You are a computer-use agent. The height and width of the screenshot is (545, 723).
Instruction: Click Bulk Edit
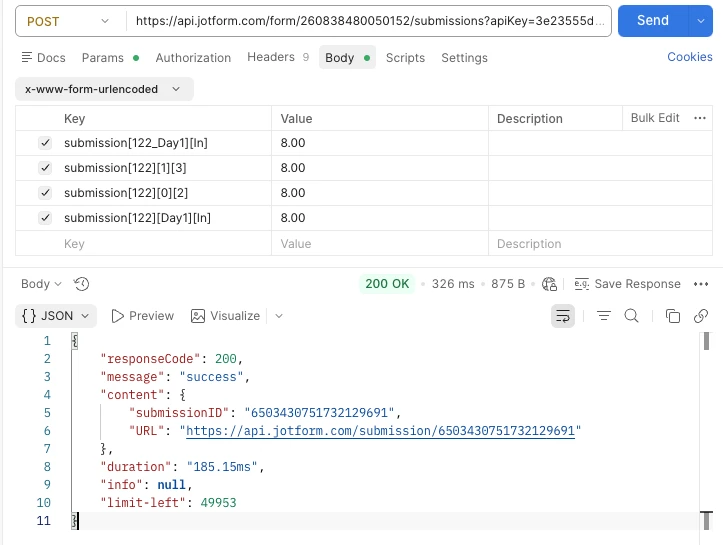click(655, 118)
